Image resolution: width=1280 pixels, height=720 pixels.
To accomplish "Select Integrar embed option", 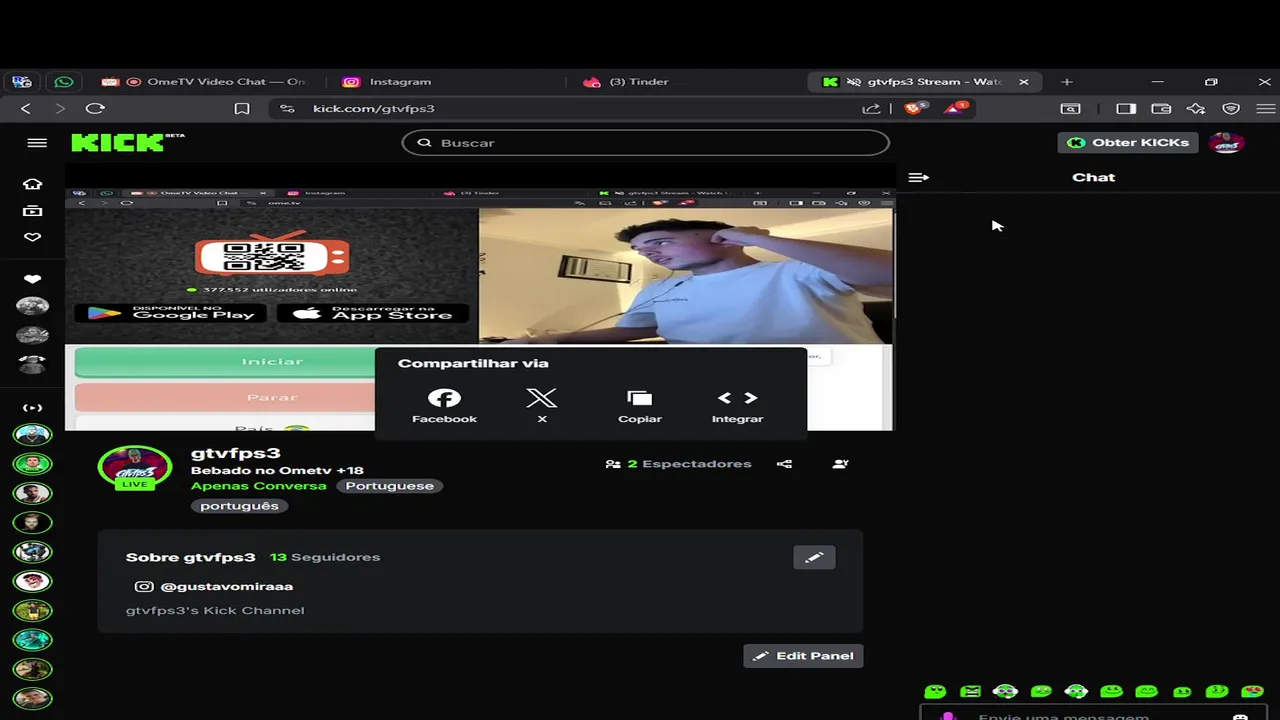I will point(737,405).
